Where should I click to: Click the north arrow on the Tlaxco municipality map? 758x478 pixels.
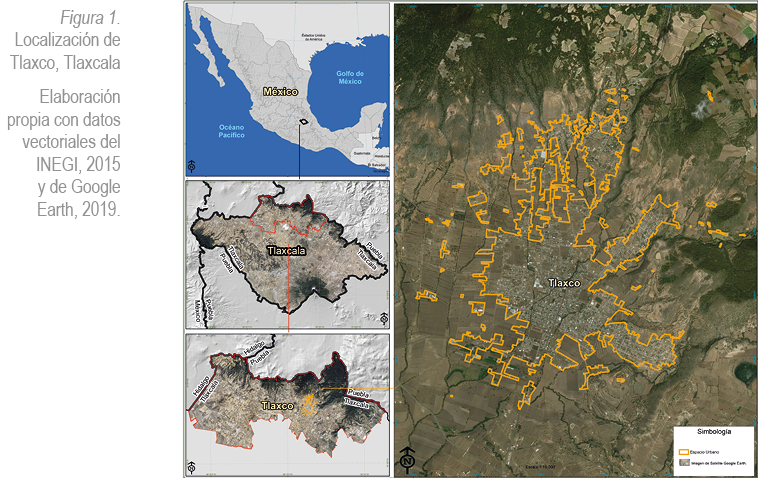tap(192, 466)
